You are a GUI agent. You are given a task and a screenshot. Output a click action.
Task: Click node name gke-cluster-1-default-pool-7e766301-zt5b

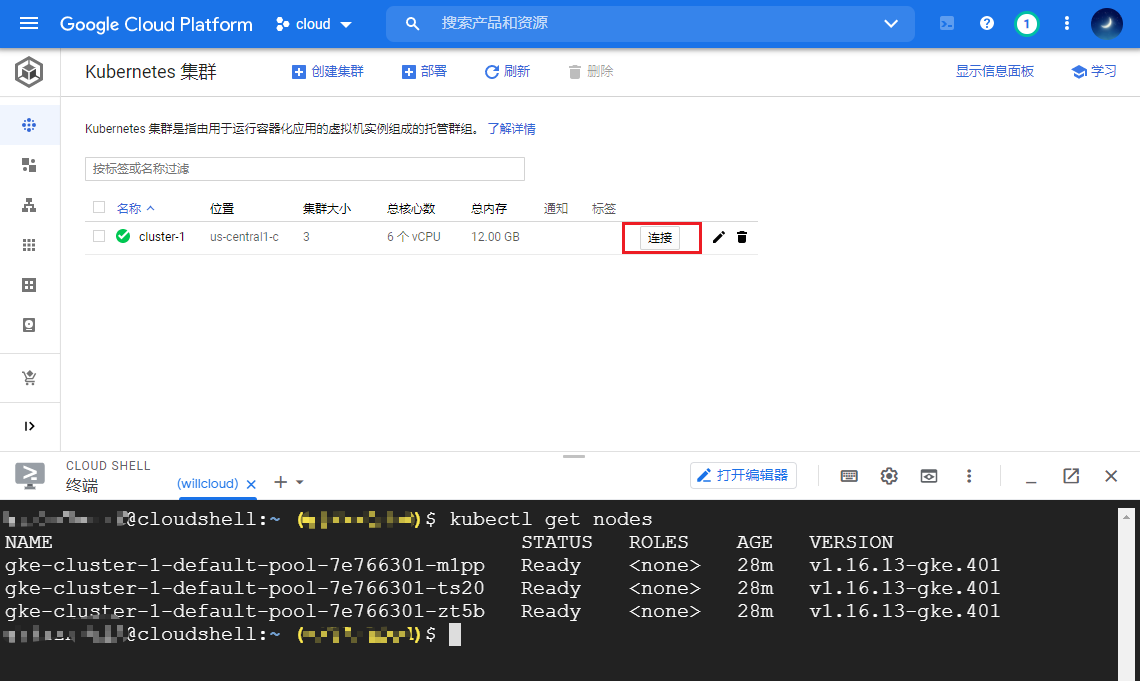click(x=245, y=611)
